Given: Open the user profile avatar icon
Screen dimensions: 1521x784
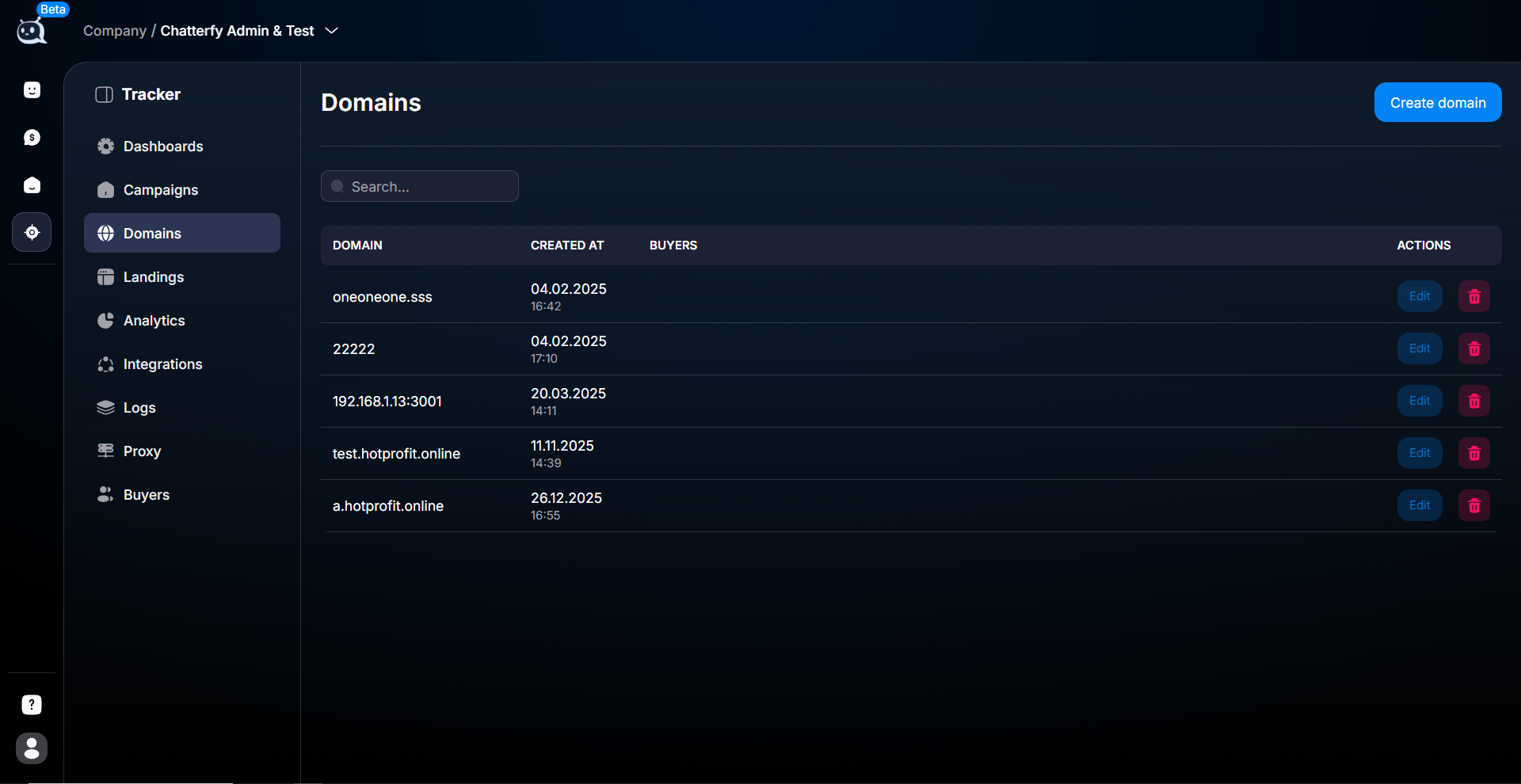Looking at the screenshot, I should pos(32,748).
